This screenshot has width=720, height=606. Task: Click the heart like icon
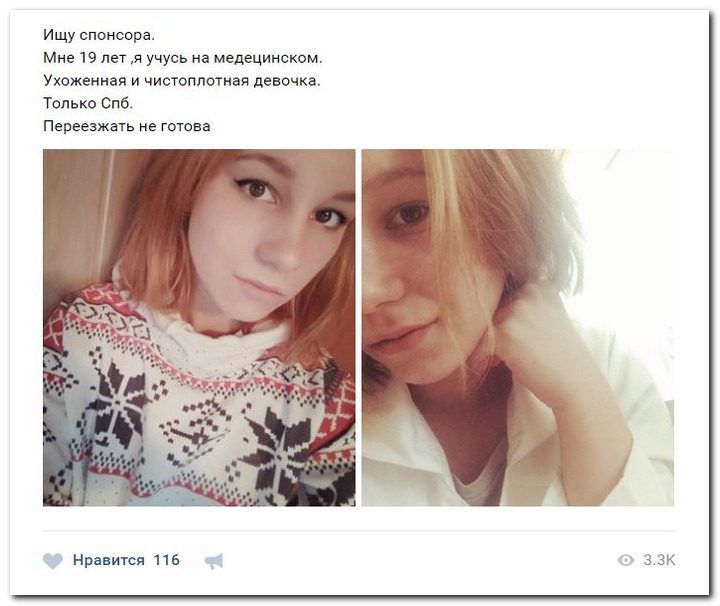click(52, 561)
